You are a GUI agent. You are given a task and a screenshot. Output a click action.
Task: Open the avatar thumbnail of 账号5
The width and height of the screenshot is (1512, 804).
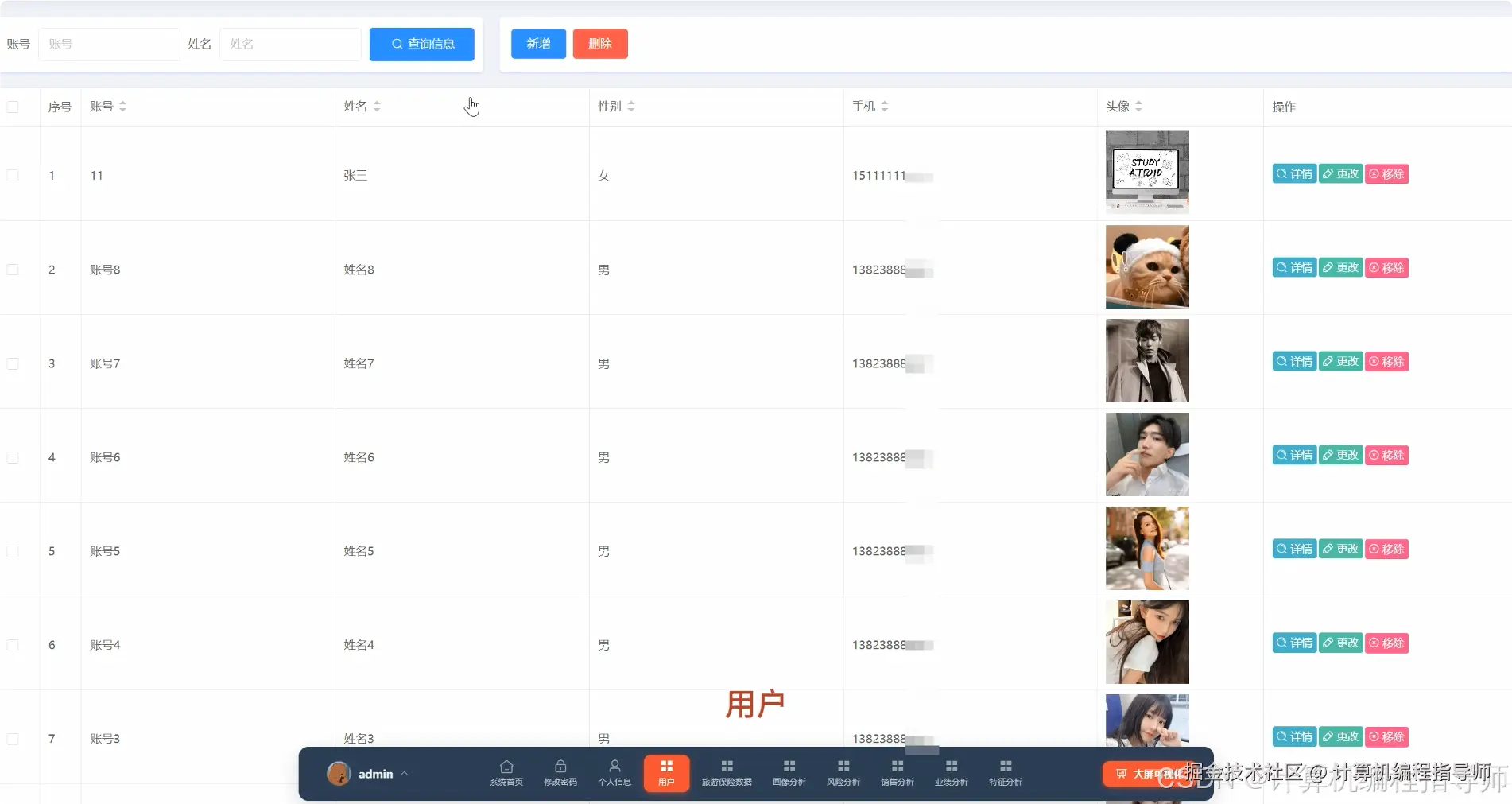(1147, 548)
